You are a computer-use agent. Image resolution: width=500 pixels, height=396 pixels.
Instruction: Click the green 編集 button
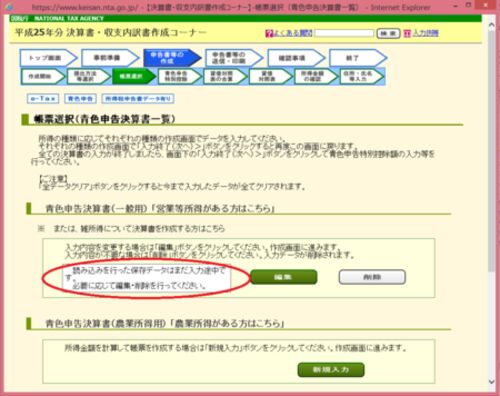283,277
